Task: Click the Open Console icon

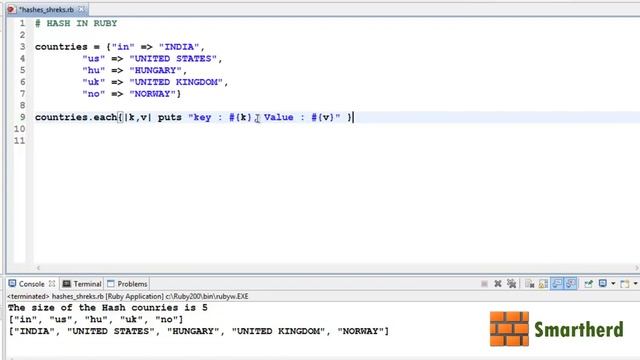Action: click(624, 284)
